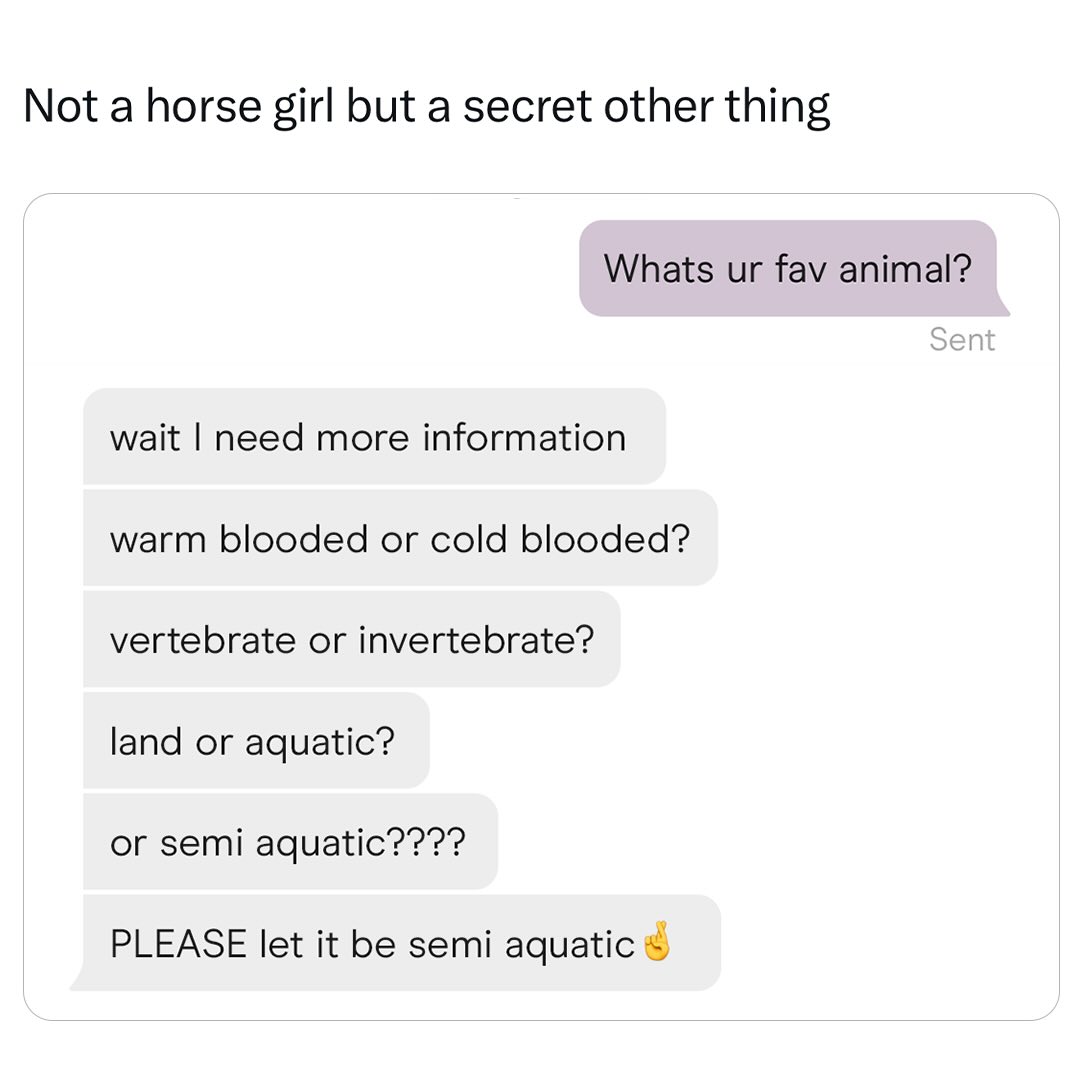This screenshot has height=1080, width=1080.
Task: Click 'vertebrate or invertebrate?' message bubble
Action: coord(351,638)
